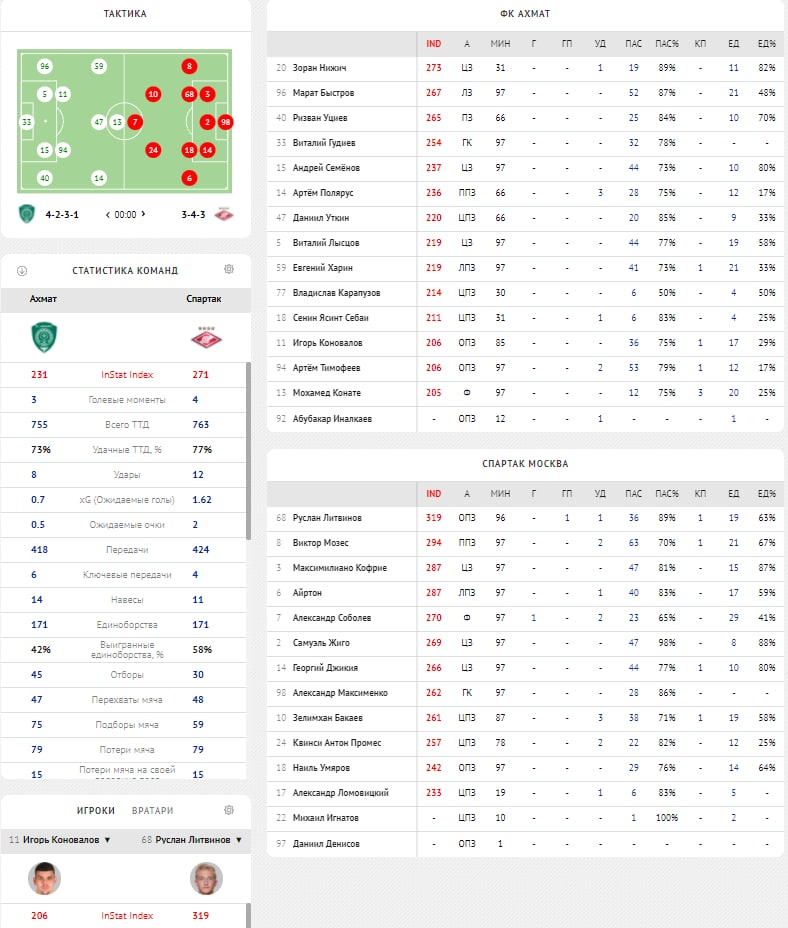
Task: Select the Игроки tab
Action: pyautogui.click(x=98, y=810)
